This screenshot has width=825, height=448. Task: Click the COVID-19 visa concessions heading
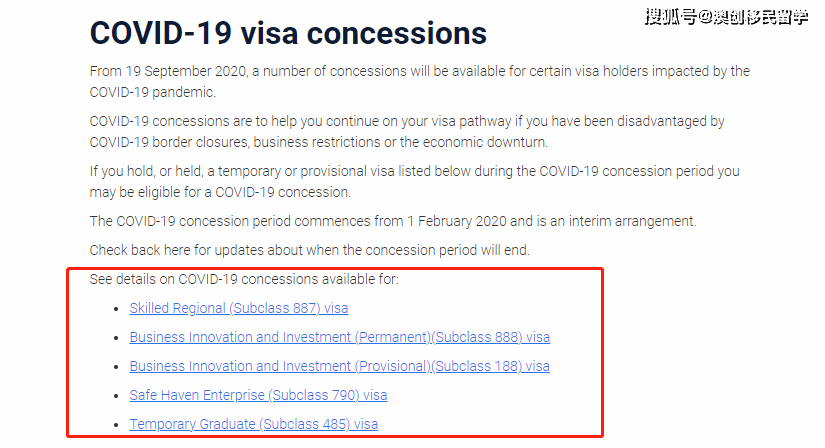(x=288, y=33)
